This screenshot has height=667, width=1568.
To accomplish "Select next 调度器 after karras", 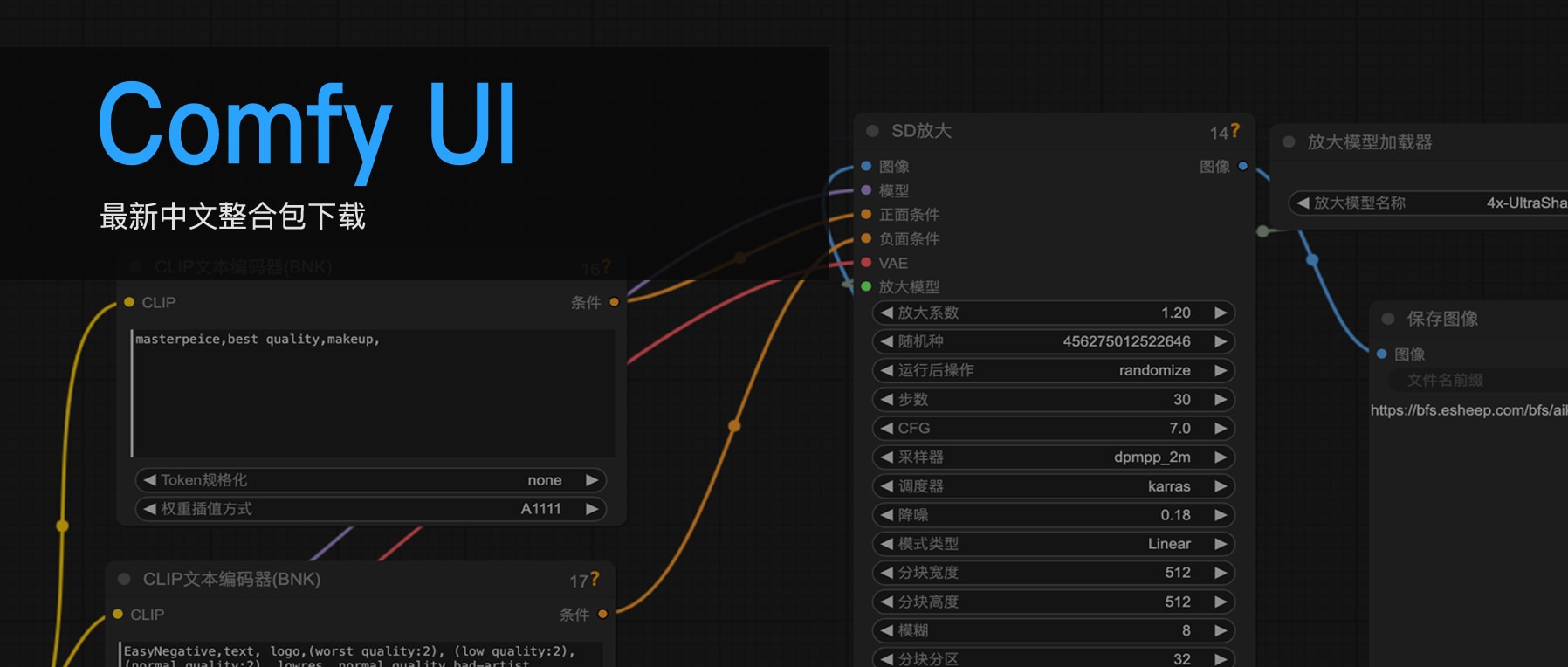I will 1221,486.
